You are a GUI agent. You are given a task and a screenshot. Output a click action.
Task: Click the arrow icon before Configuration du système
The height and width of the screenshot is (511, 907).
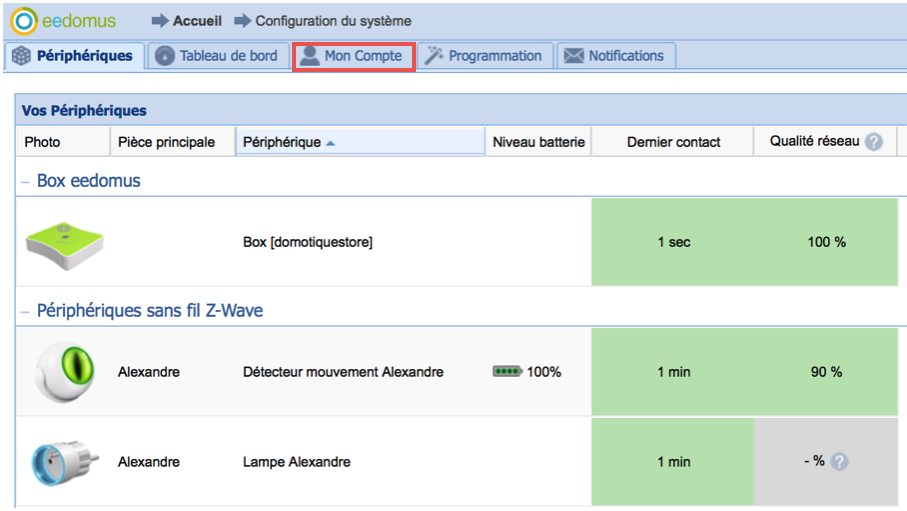(243, 21)
